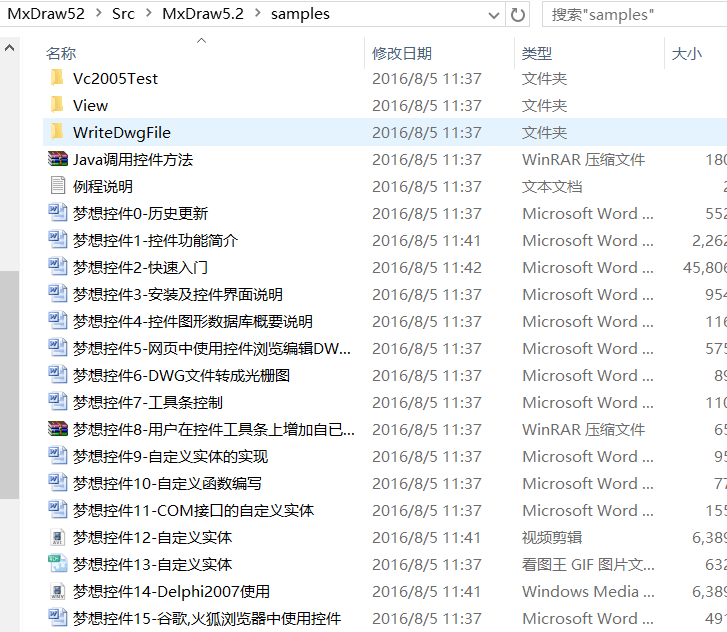Click Word icon of 梦想控件1-控件功能简介
Image resolution: width=727 pixels, height=632 pixels.
coord(58,240)
